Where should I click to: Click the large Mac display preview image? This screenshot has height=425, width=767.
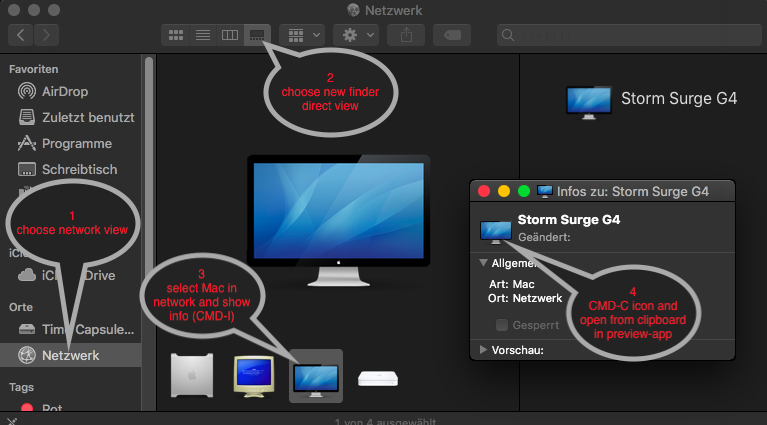[x=338, y=221]
